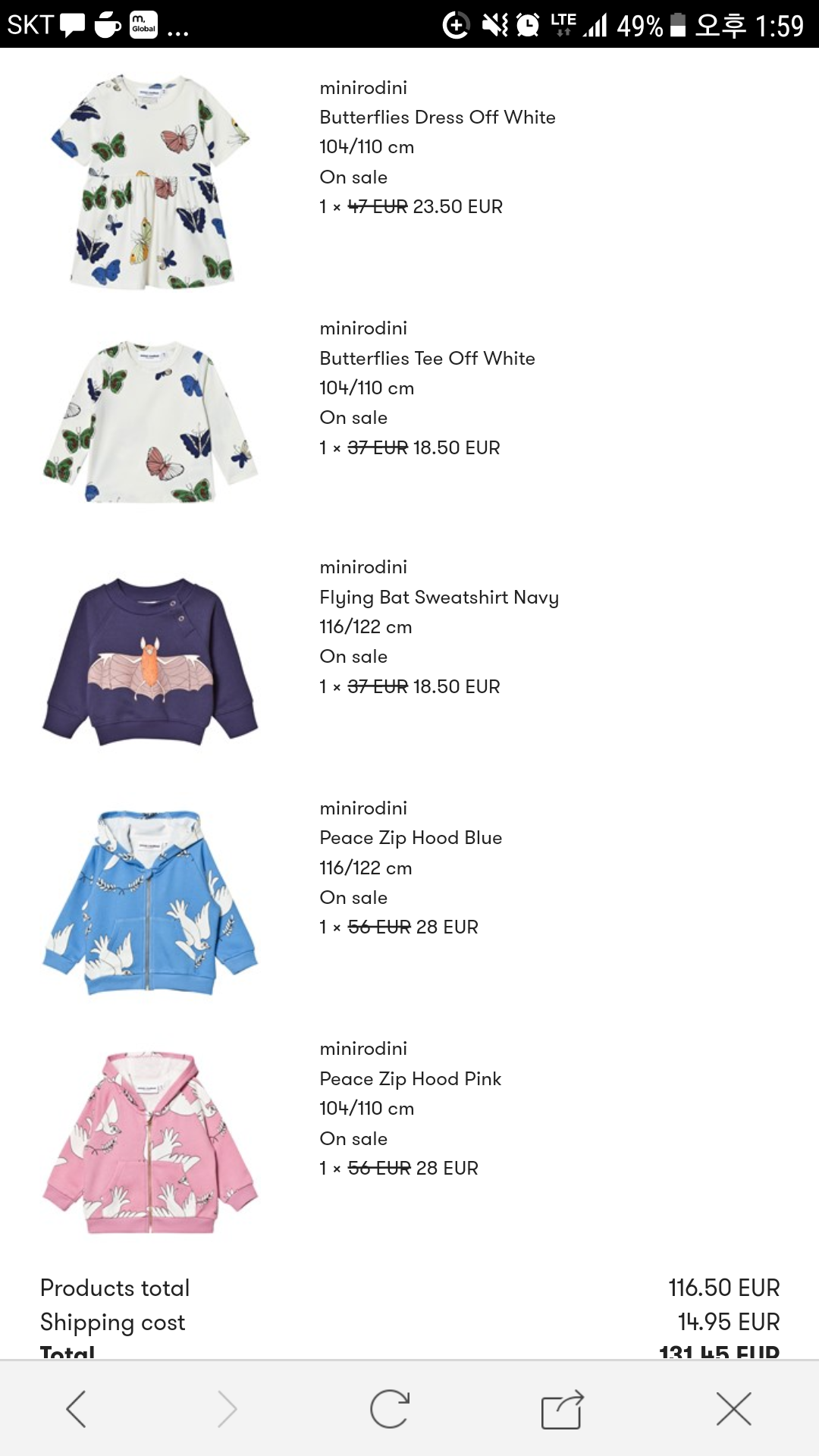Tap the Peace Zip Hood Pink name
Image resolution: width=819 pixels, height=1456 pixels.
coord(410,1078)
